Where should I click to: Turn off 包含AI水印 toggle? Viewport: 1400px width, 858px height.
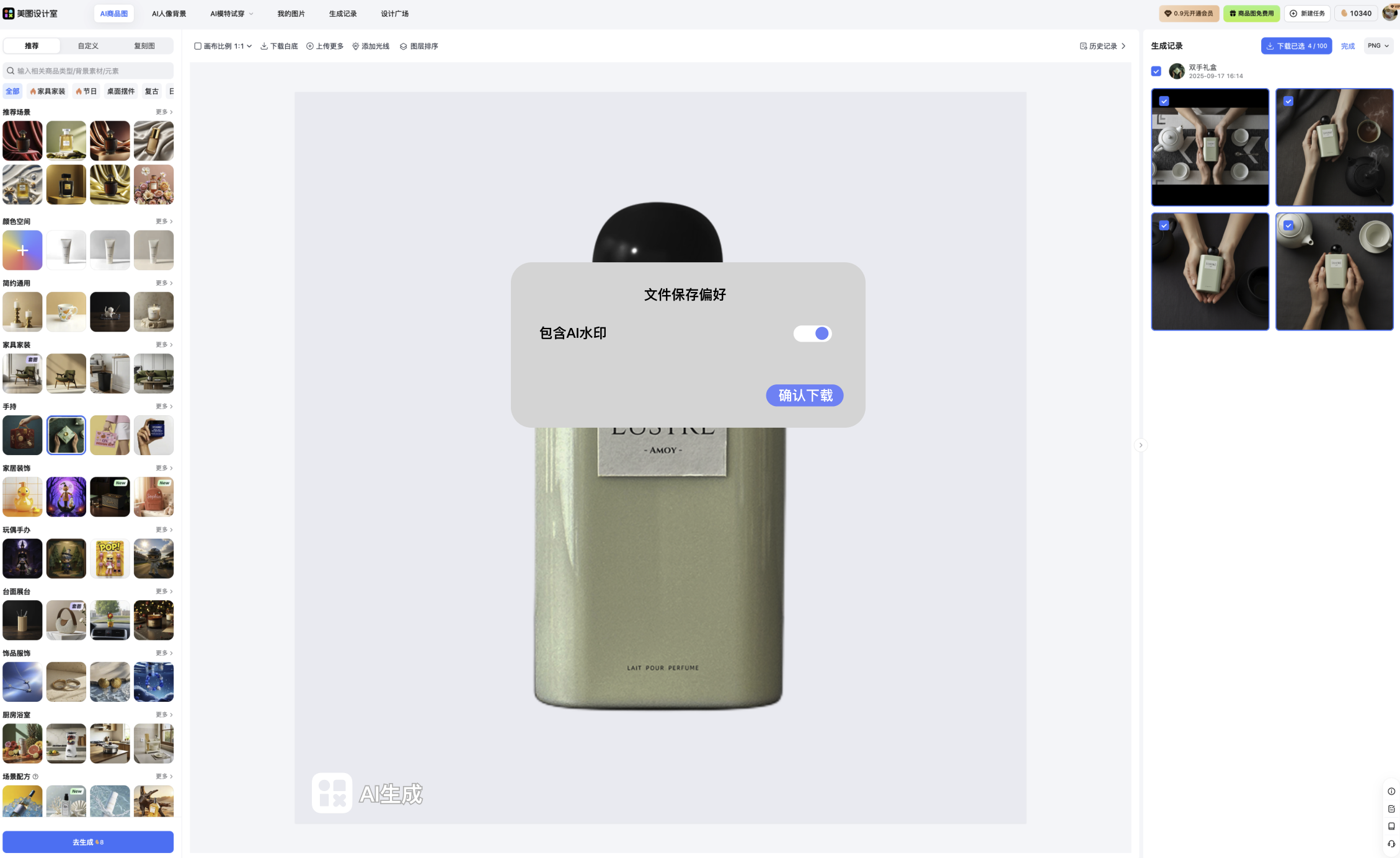[x=812, y=334]
